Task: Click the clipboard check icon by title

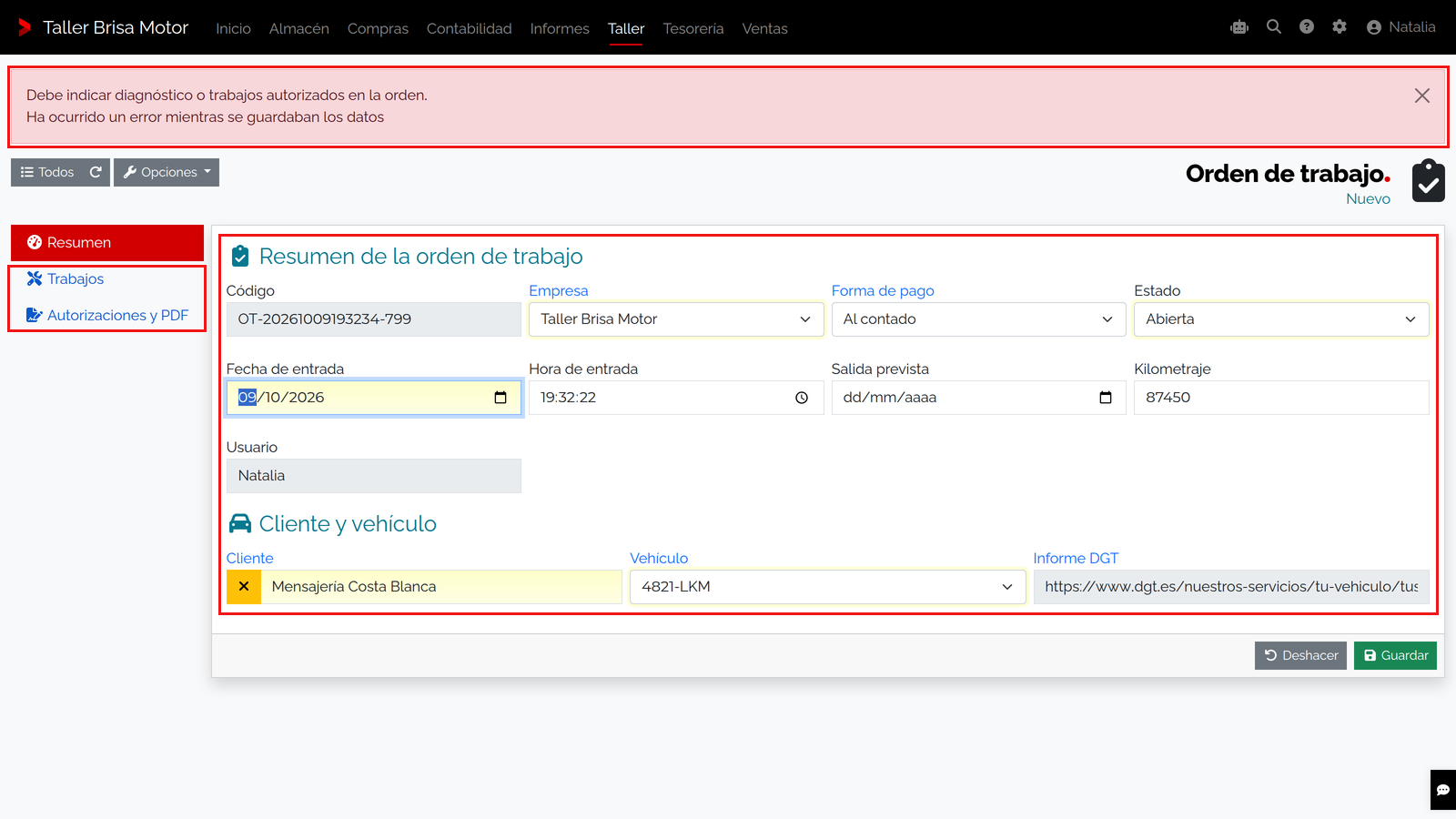Action: click(x=1429, y=181)
